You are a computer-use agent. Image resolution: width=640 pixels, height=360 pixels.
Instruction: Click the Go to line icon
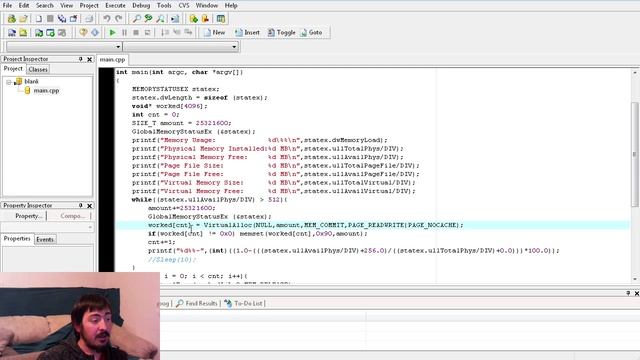(175, 19)
